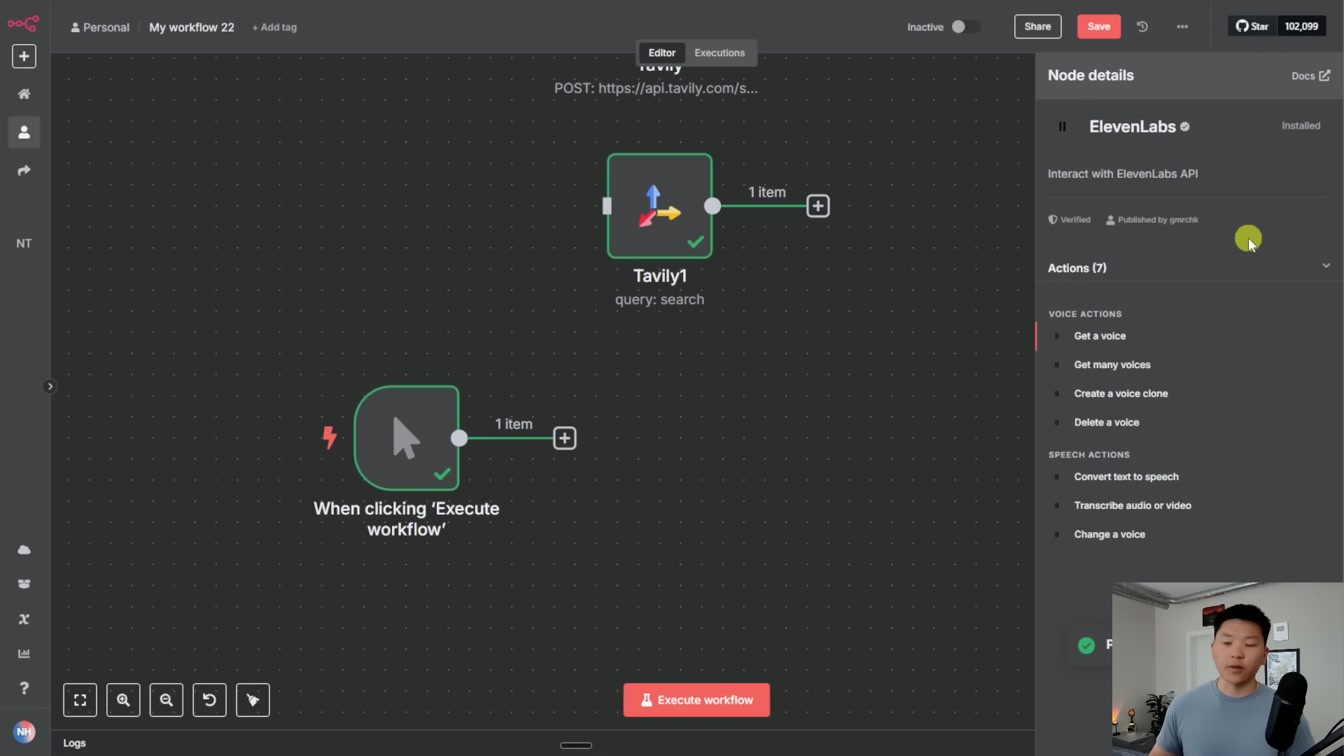Click the Installed status label
This screenshot has height=756, width=1344.
tap(1301, 126)
